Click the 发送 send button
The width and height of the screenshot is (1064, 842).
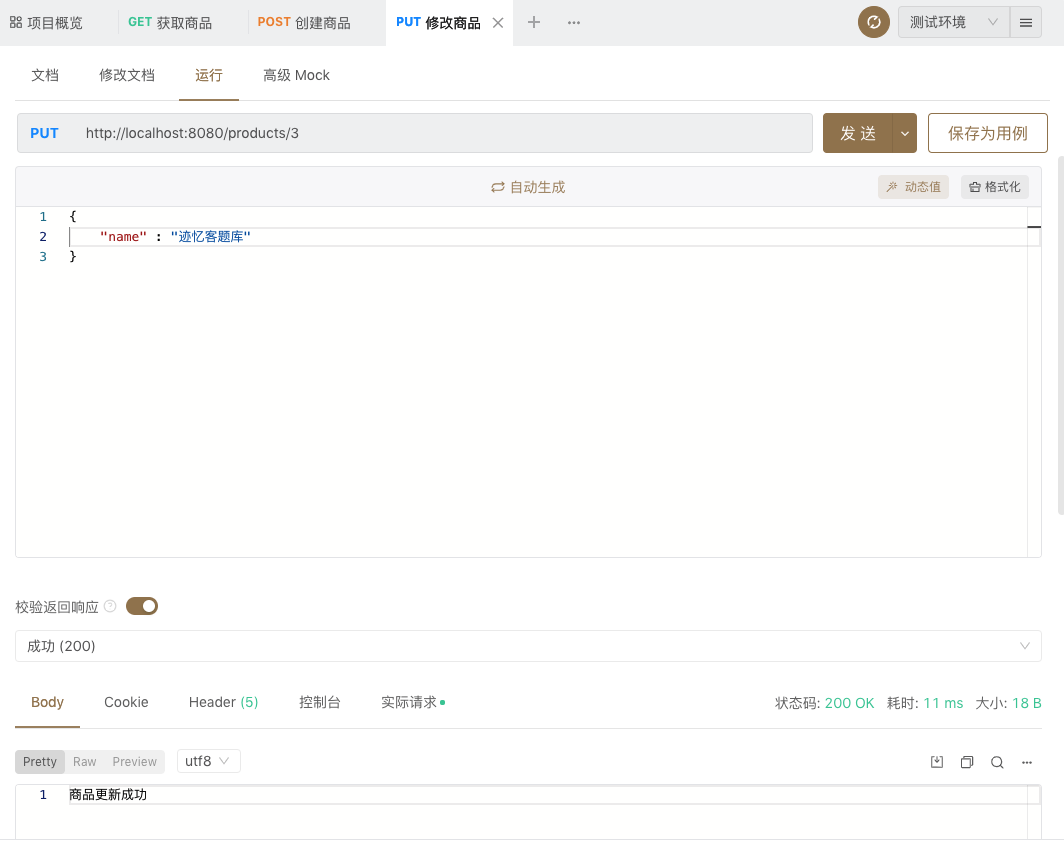857,133
